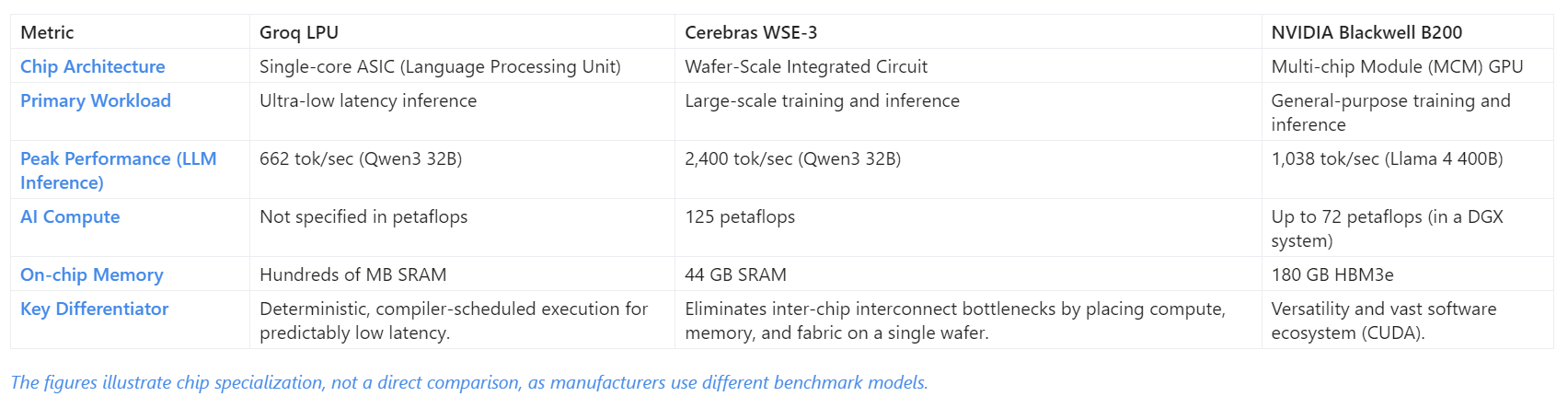Click the Wafer-Scale Integrated Circuit cell
The width and height of the screenshot is (1568, 408).
[x=968, y=66]
